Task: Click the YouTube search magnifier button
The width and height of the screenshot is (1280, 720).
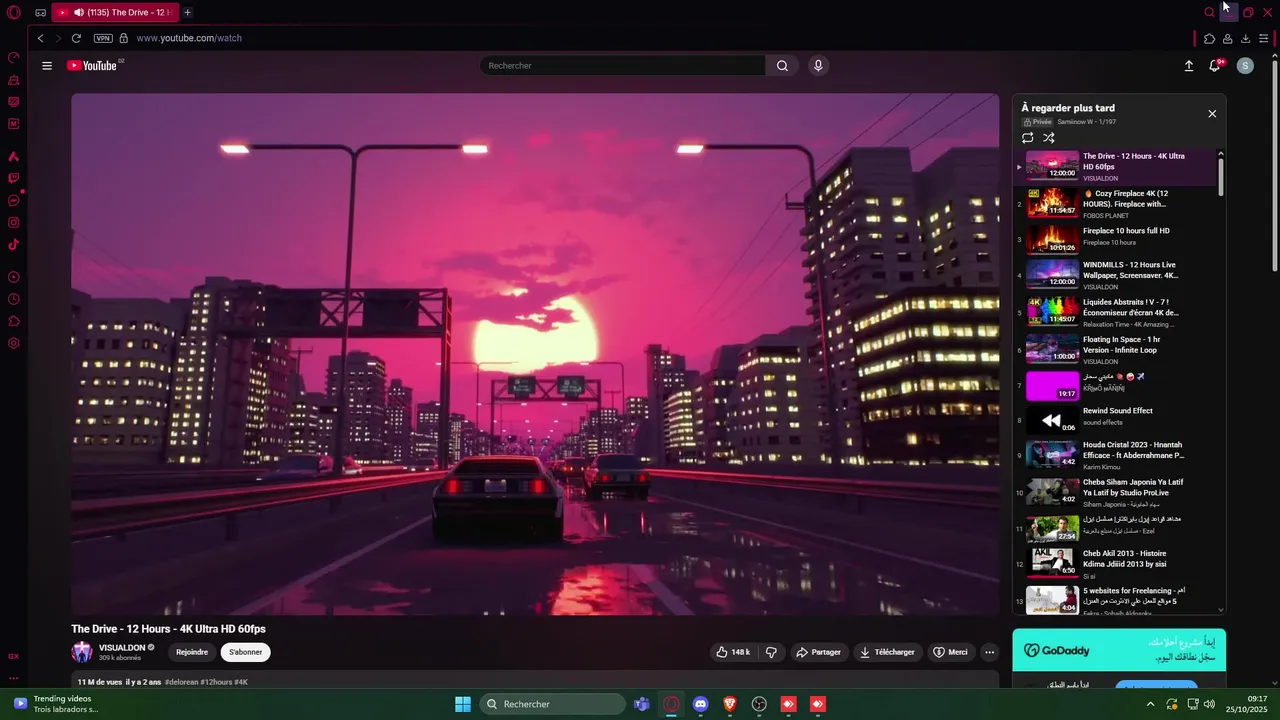Action: point(782,66)
